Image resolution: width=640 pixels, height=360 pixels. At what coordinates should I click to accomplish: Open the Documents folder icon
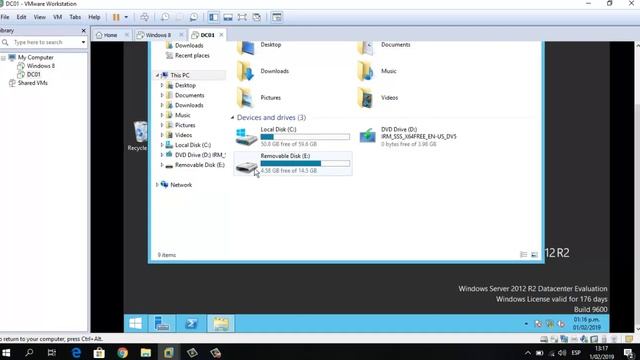(366, 47)
